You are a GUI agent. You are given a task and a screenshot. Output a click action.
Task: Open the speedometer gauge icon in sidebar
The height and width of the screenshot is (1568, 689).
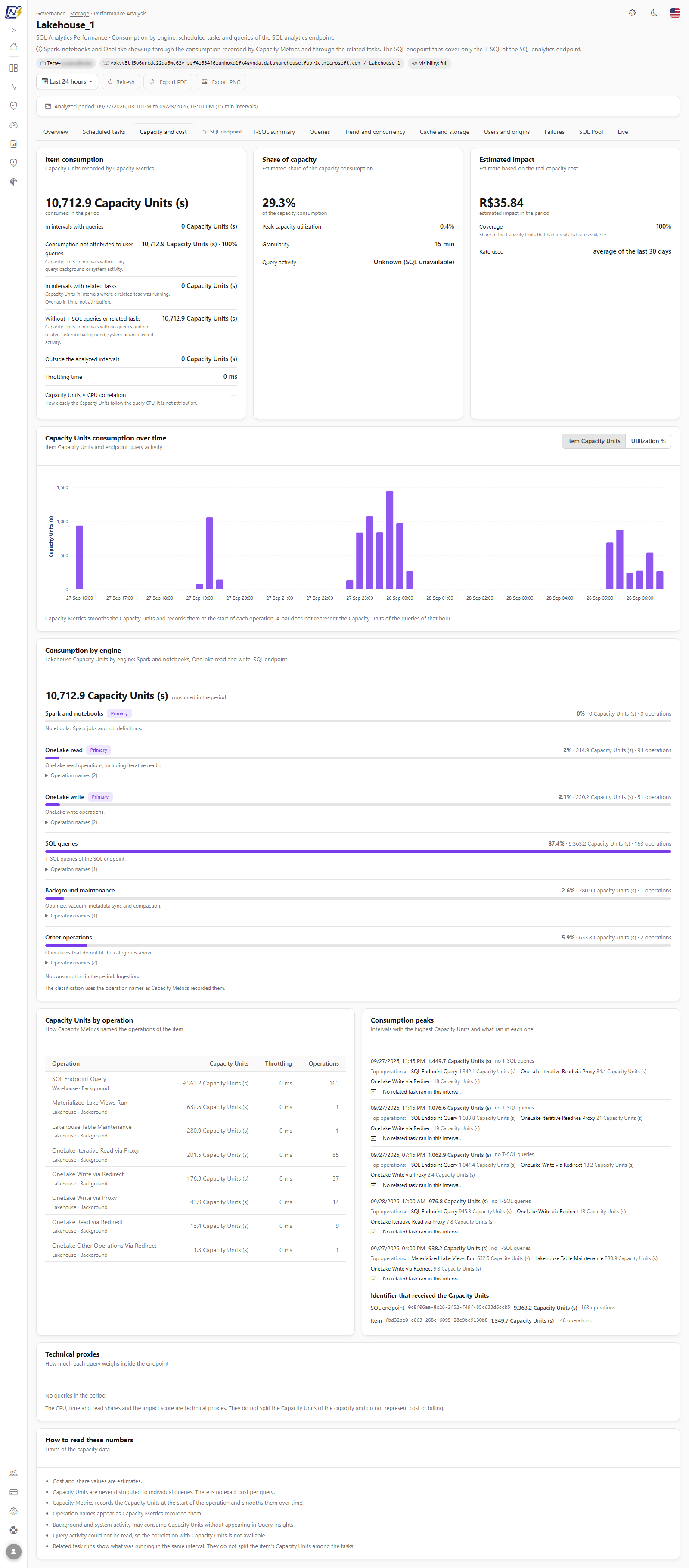[13, 125]
